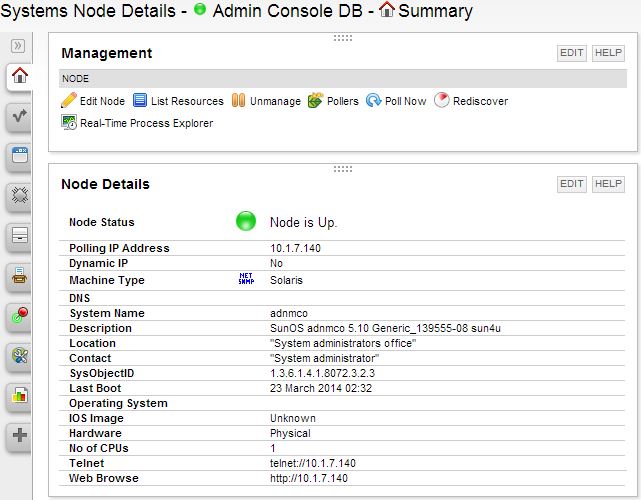Click the green status dot in title
The image size is (641, 500).
199,9
